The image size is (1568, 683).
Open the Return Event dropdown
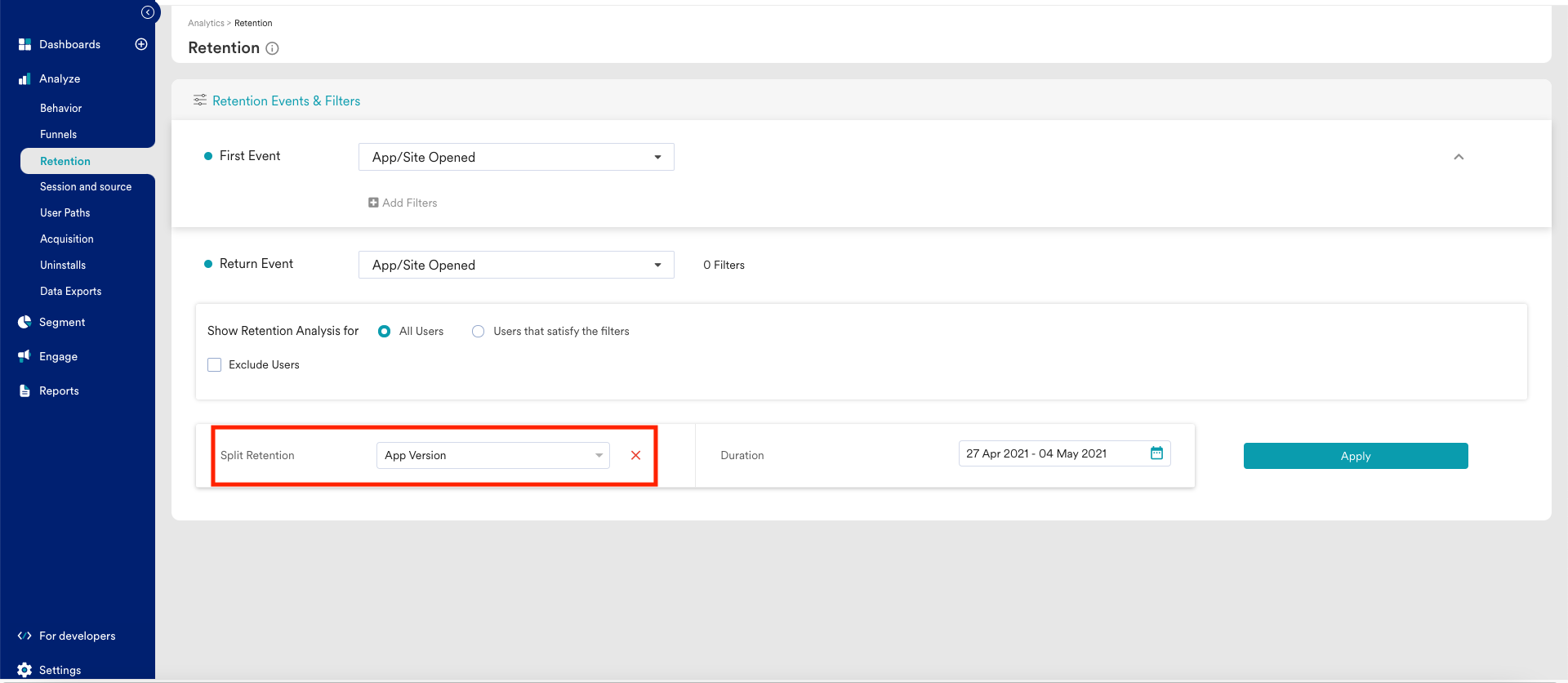[x=516, y=265]
